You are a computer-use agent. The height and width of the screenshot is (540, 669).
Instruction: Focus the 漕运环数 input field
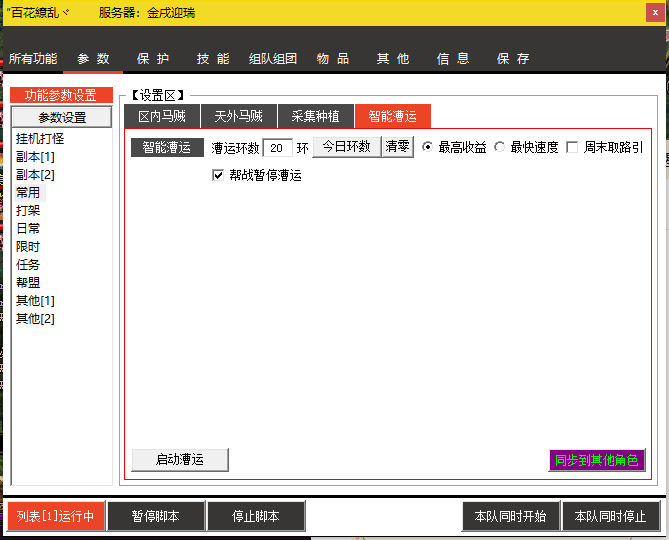pyautogui.click(x=278, y=148)
